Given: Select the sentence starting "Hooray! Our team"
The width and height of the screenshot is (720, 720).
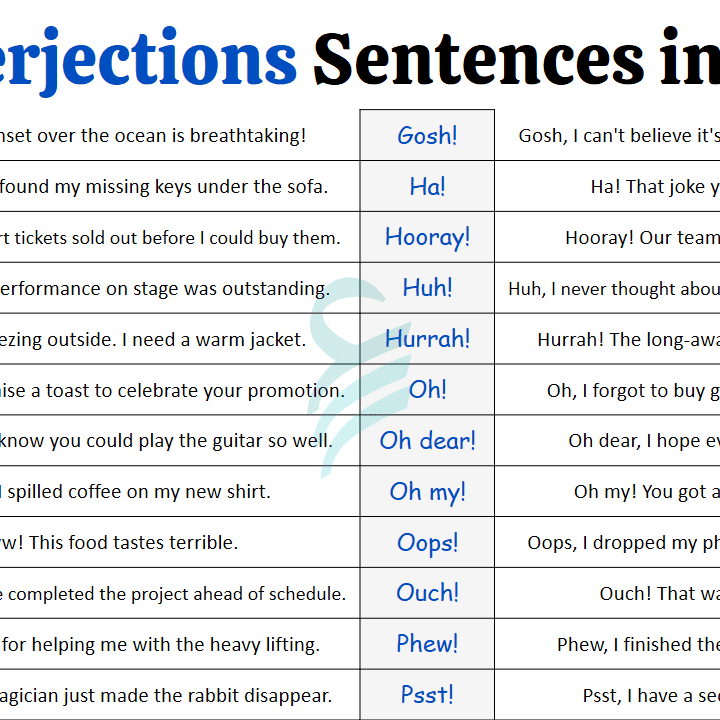Looking at the screenshot, I should coord(641,238).
